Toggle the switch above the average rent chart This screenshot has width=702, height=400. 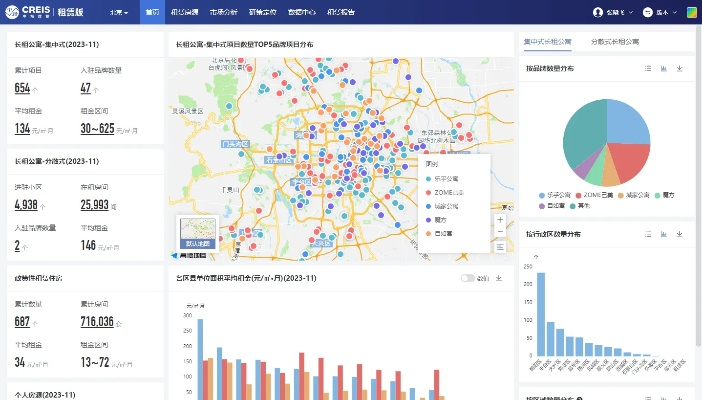pos(467,278)
